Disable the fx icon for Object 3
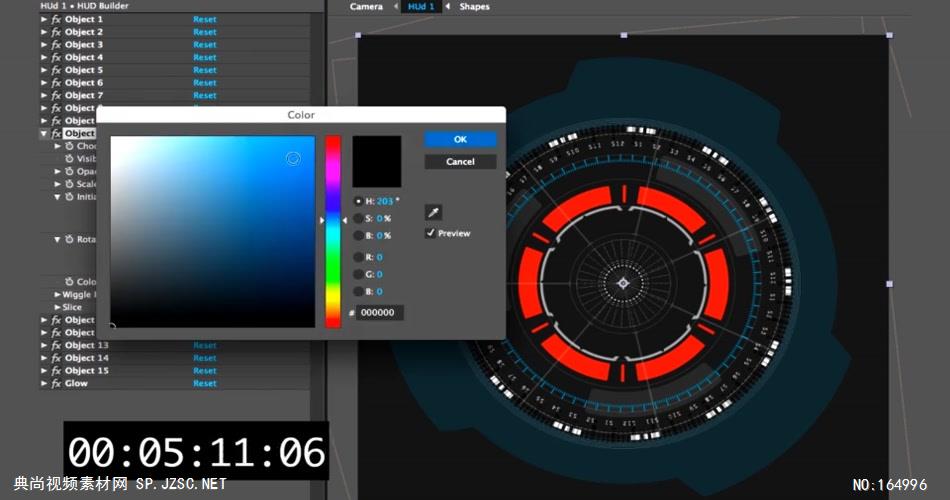 [x=56, y=45]
